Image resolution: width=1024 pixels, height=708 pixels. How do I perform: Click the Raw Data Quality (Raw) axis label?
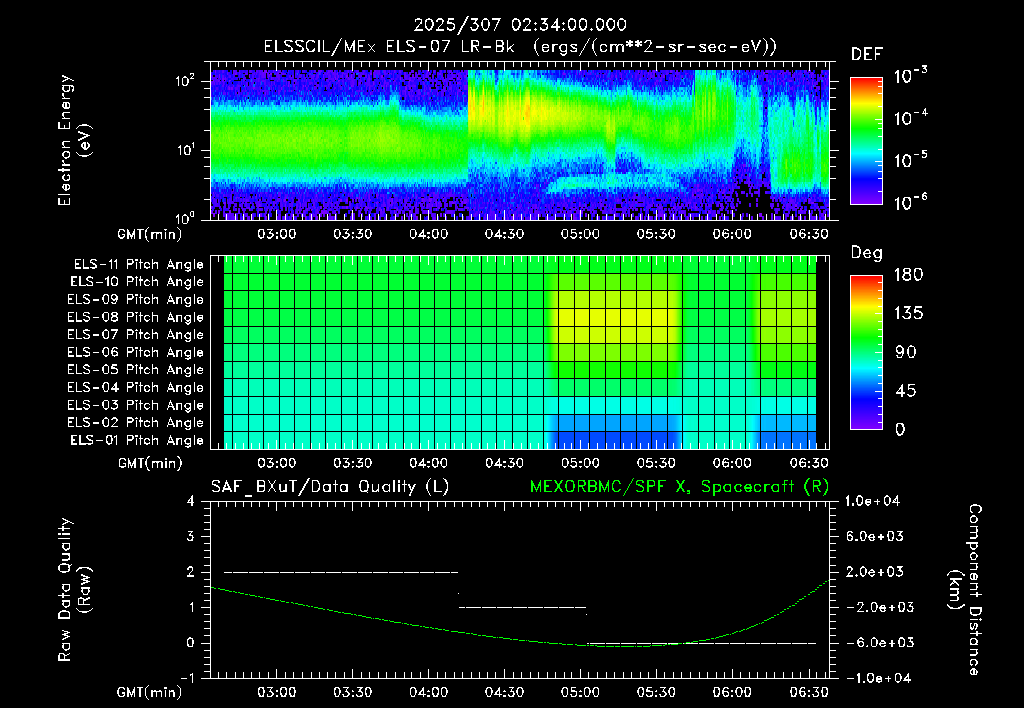pos(74,590)
